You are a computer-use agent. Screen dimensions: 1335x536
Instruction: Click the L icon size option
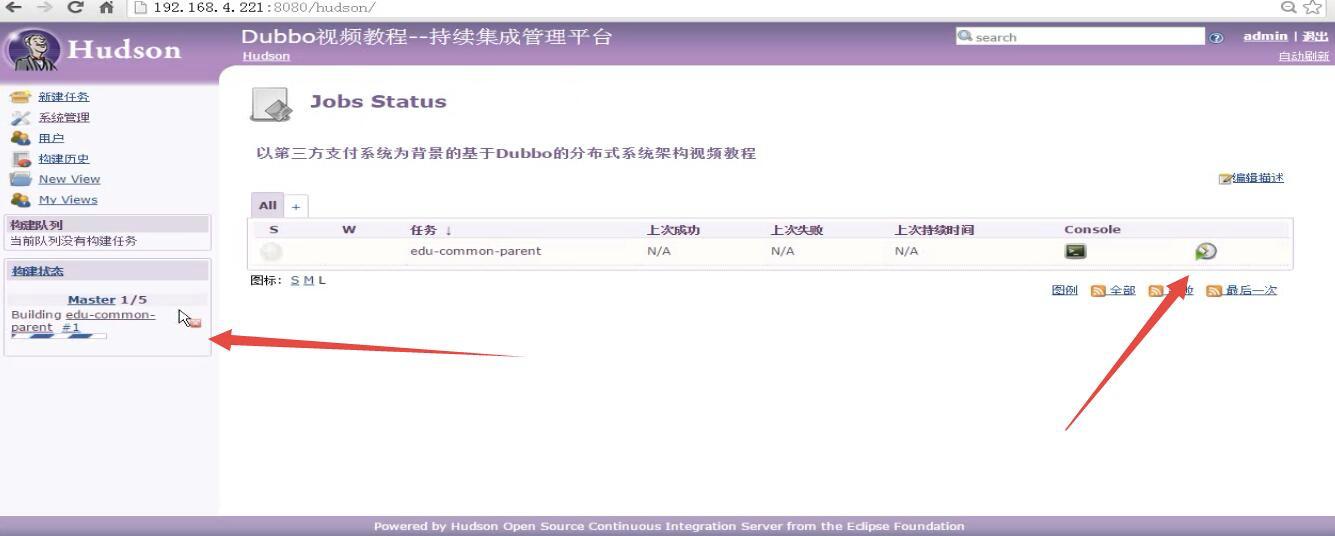click(x=322, y=280)
